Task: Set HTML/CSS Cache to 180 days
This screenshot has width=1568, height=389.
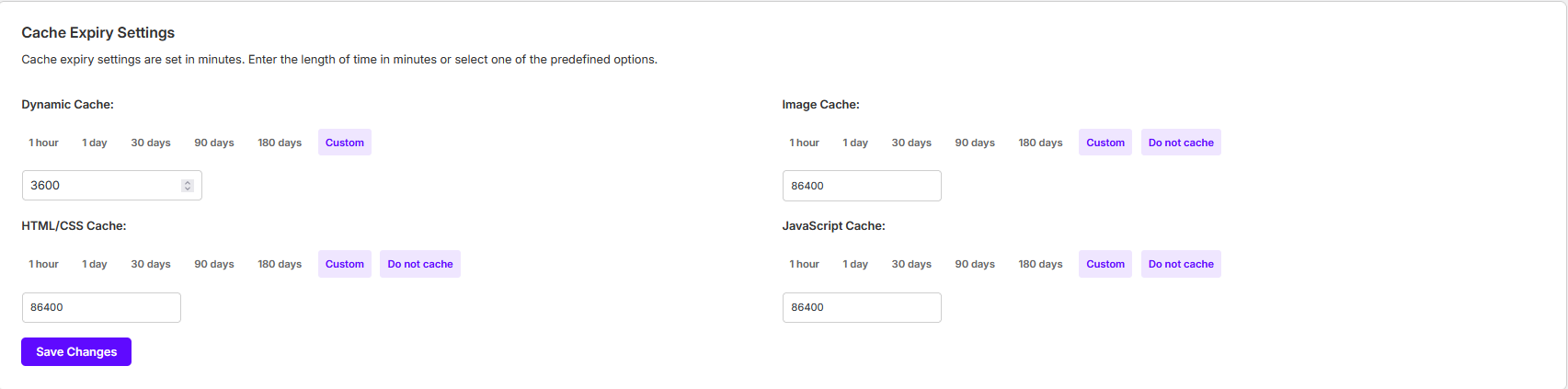Action: pyautogui.click(x=280, y=264)
